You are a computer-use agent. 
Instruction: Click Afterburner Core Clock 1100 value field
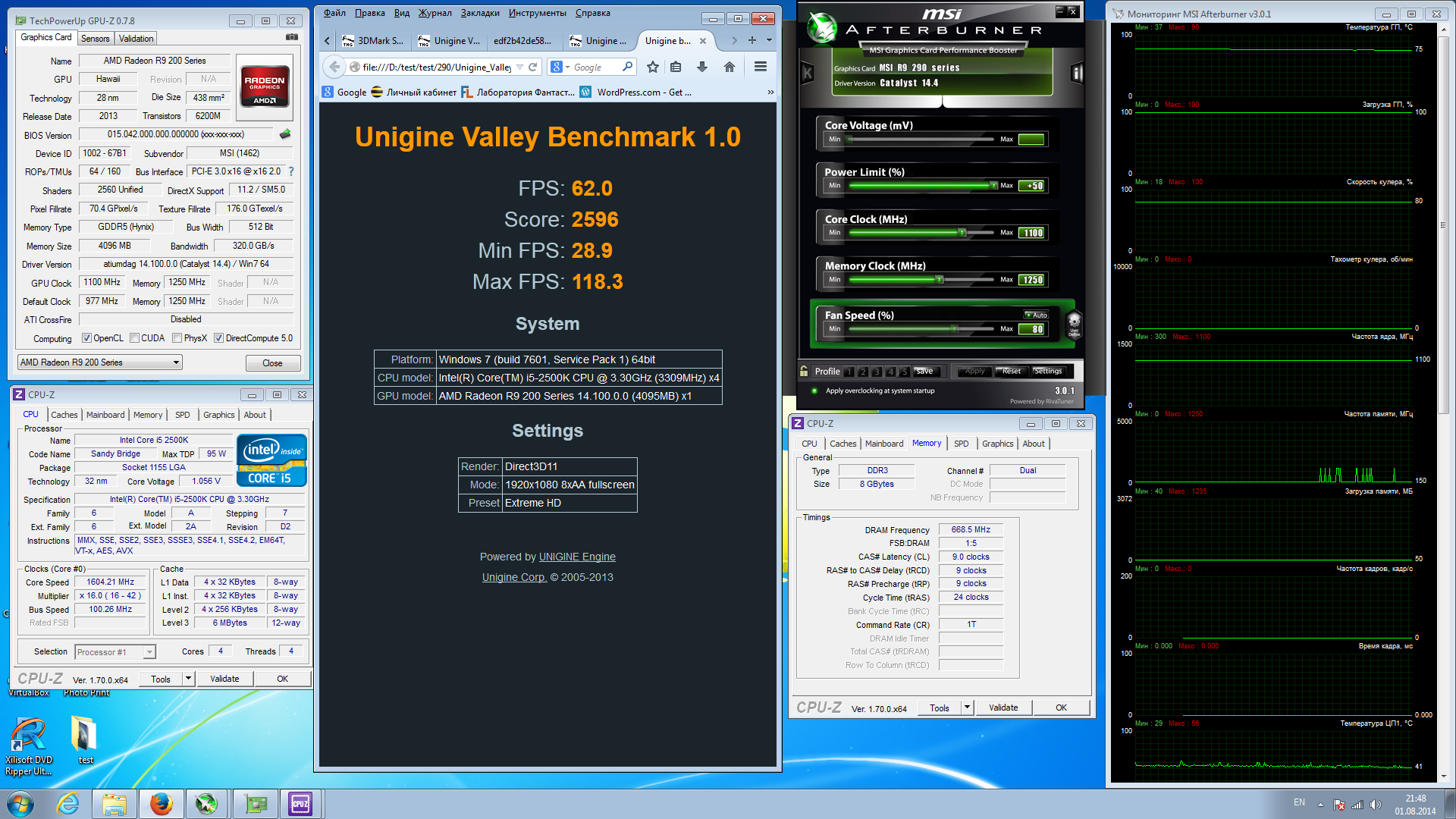click(x=1031, y=233)
